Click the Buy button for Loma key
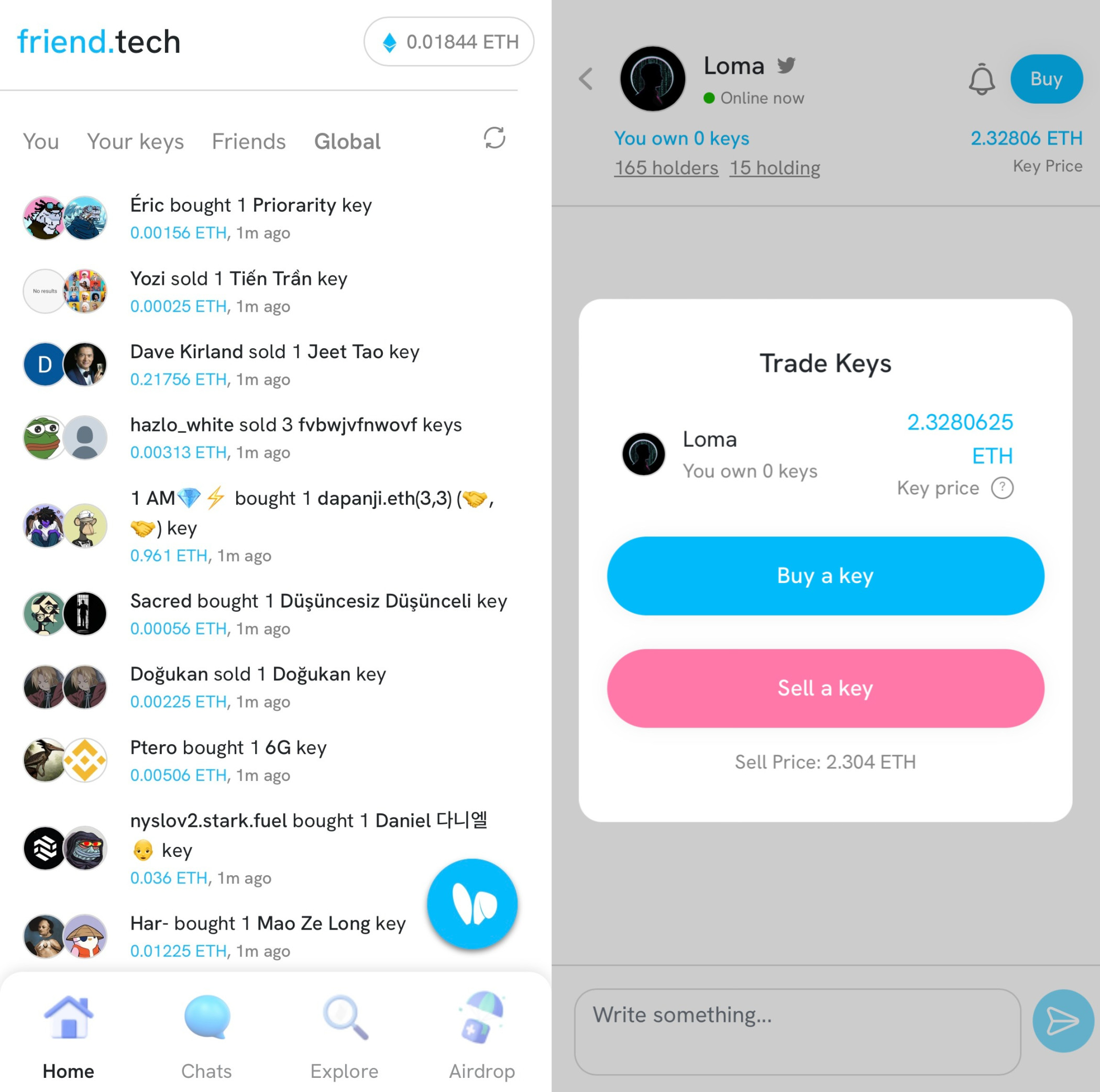The height and width of the screenshot is (1092, 1100). point(1048,79)
